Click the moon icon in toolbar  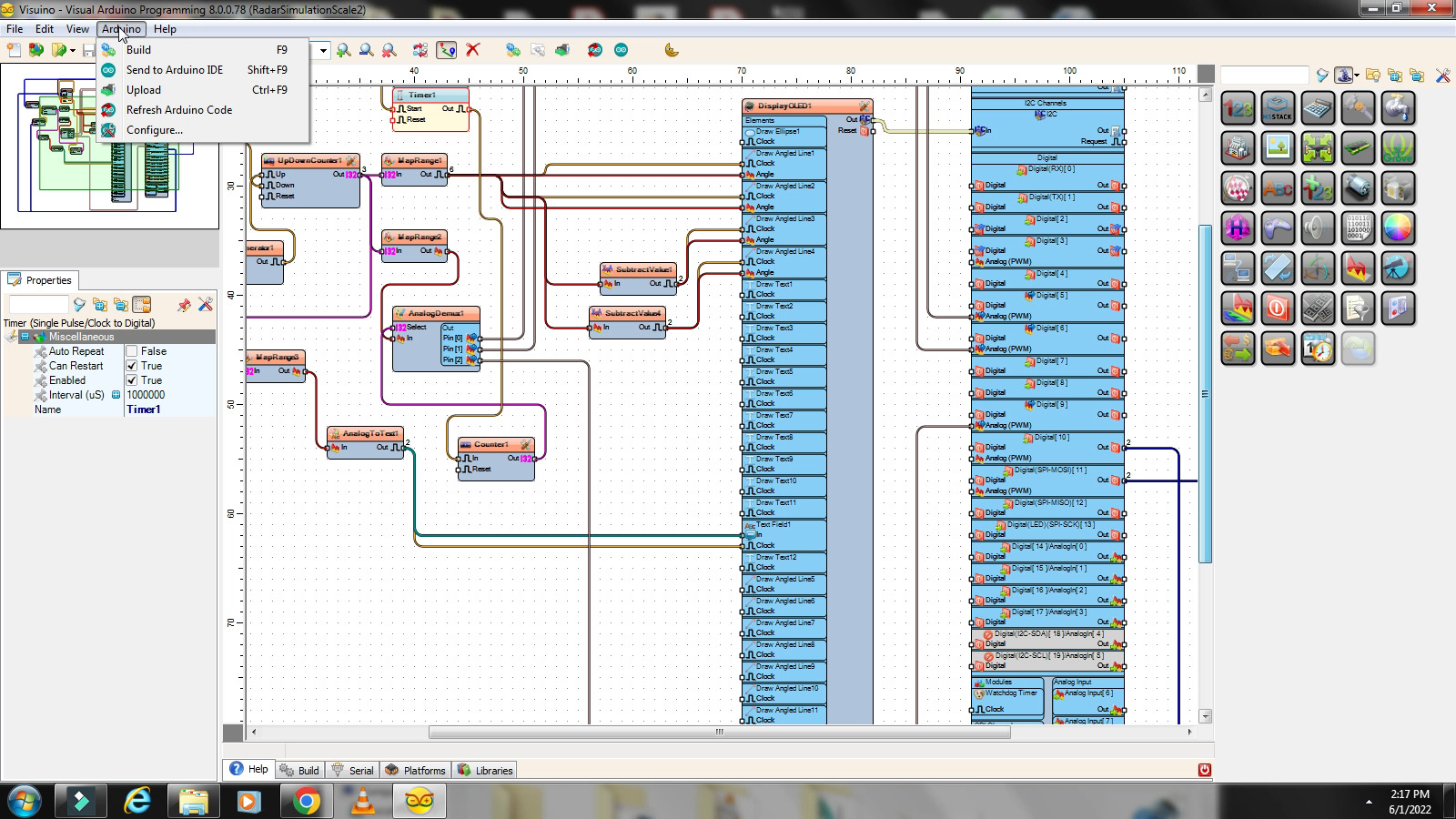(x=672, y=50)
